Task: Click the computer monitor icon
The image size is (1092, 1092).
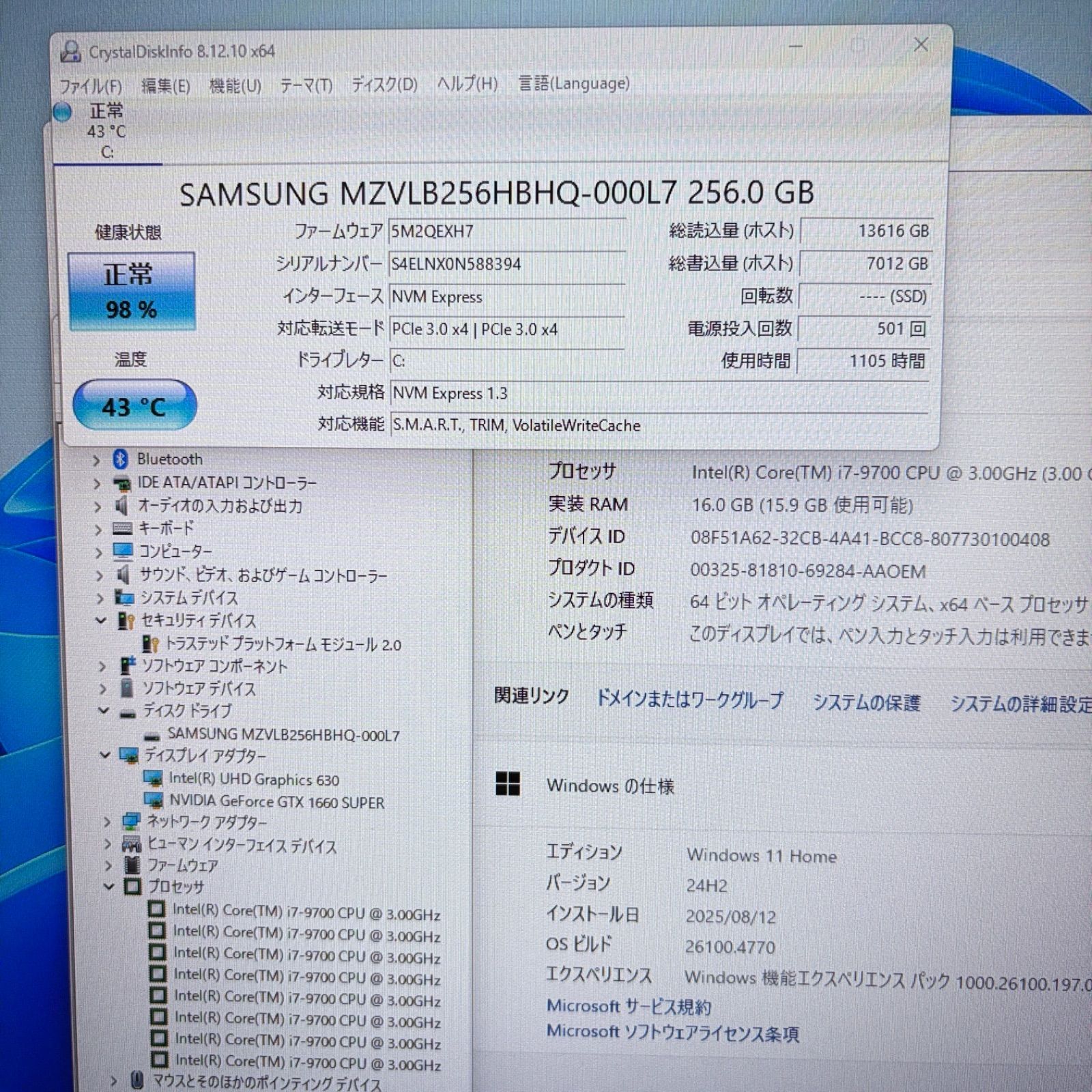Action: (124, 551)
